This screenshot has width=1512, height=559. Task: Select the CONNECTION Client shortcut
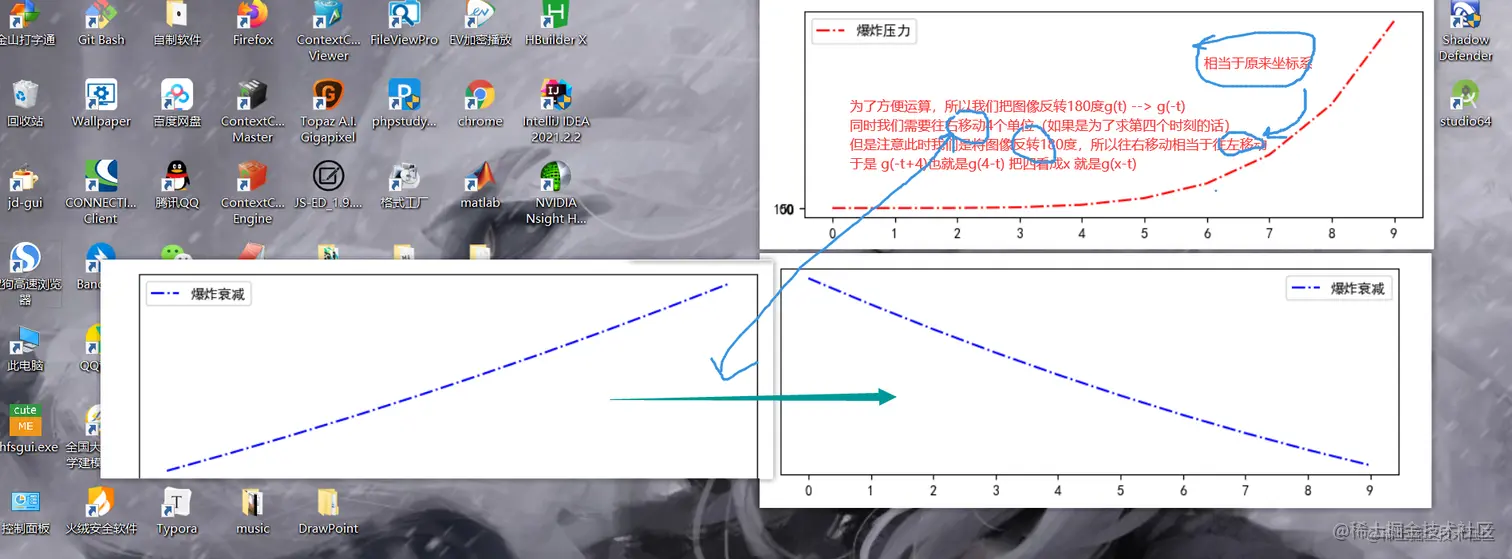point(101,192)
